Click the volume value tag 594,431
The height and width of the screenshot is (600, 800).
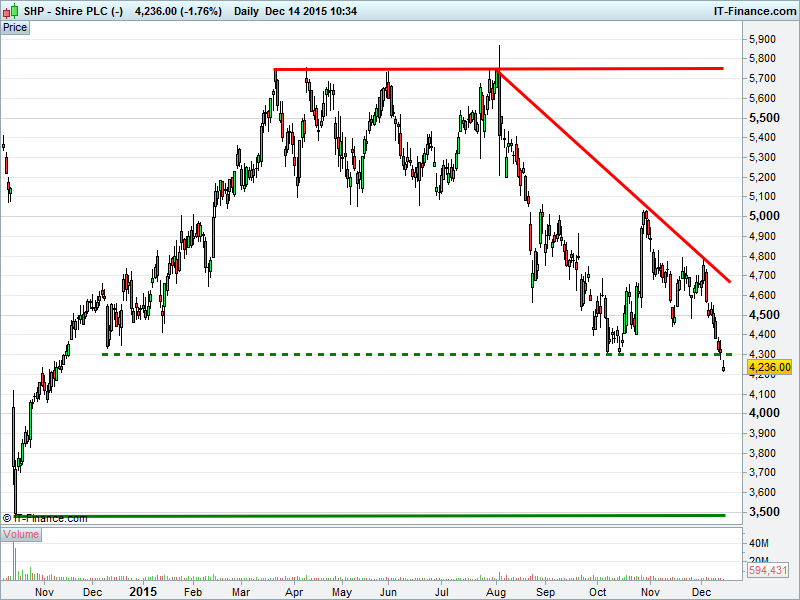pyautogui.click(x=768, y=570)
